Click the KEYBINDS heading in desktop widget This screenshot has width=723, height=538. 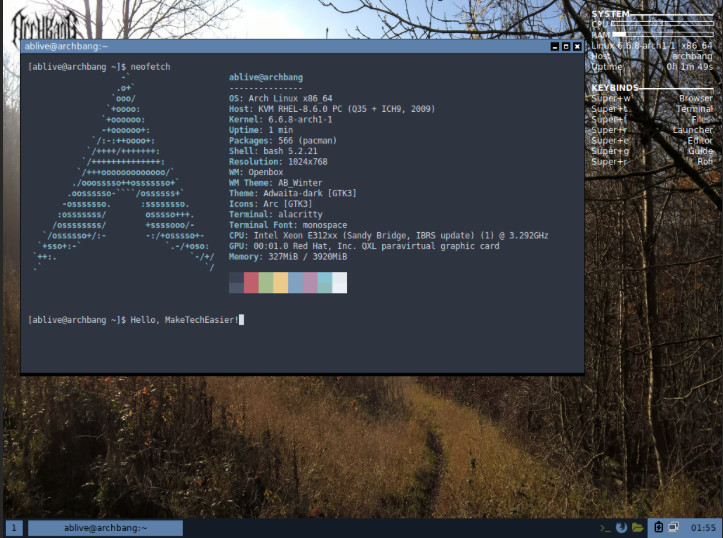tap(615, 88)
